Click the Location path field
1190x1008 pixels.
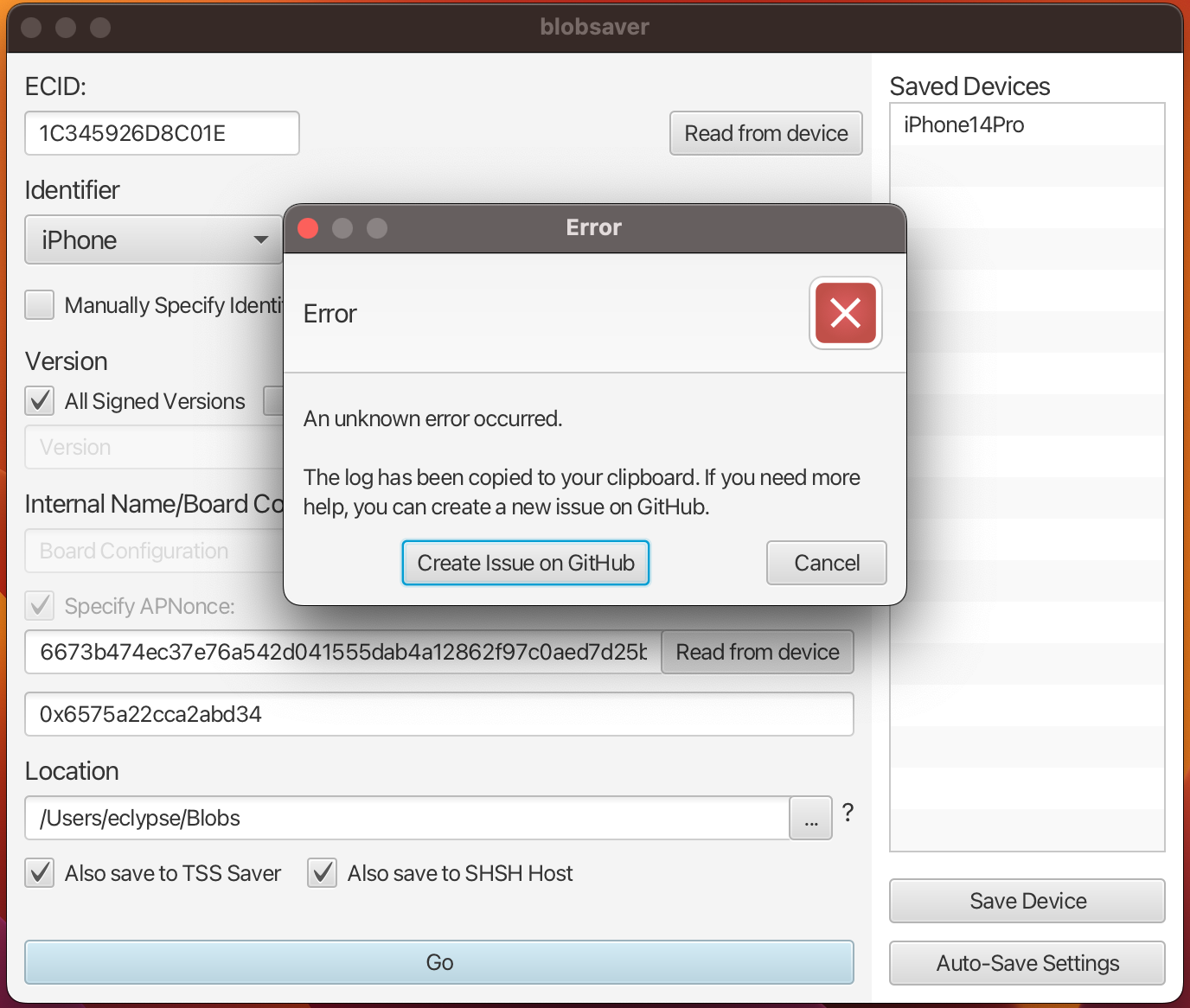[x=406, y=818]
